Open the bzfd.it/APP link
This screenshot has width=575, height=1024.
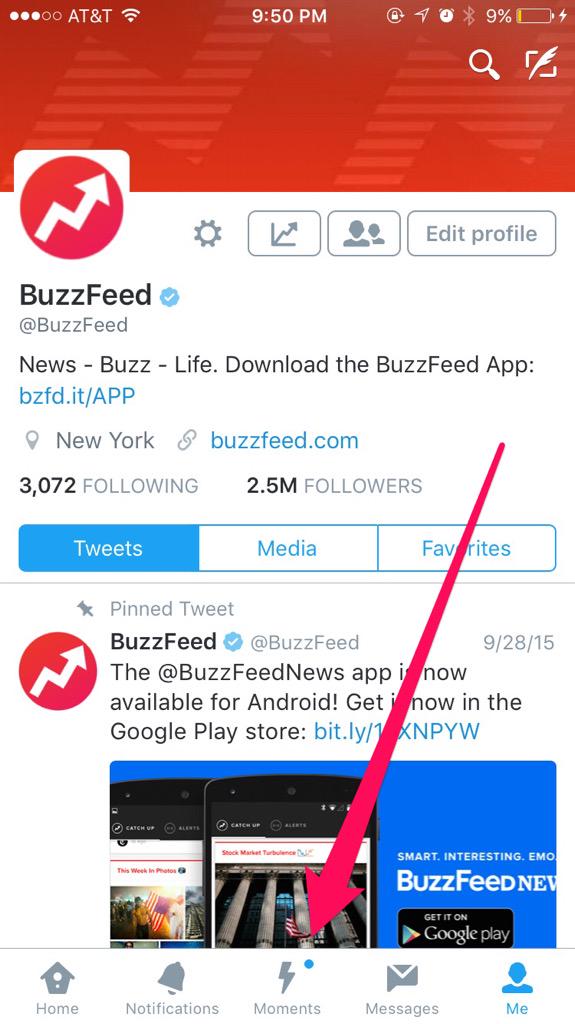click(77, 396)
